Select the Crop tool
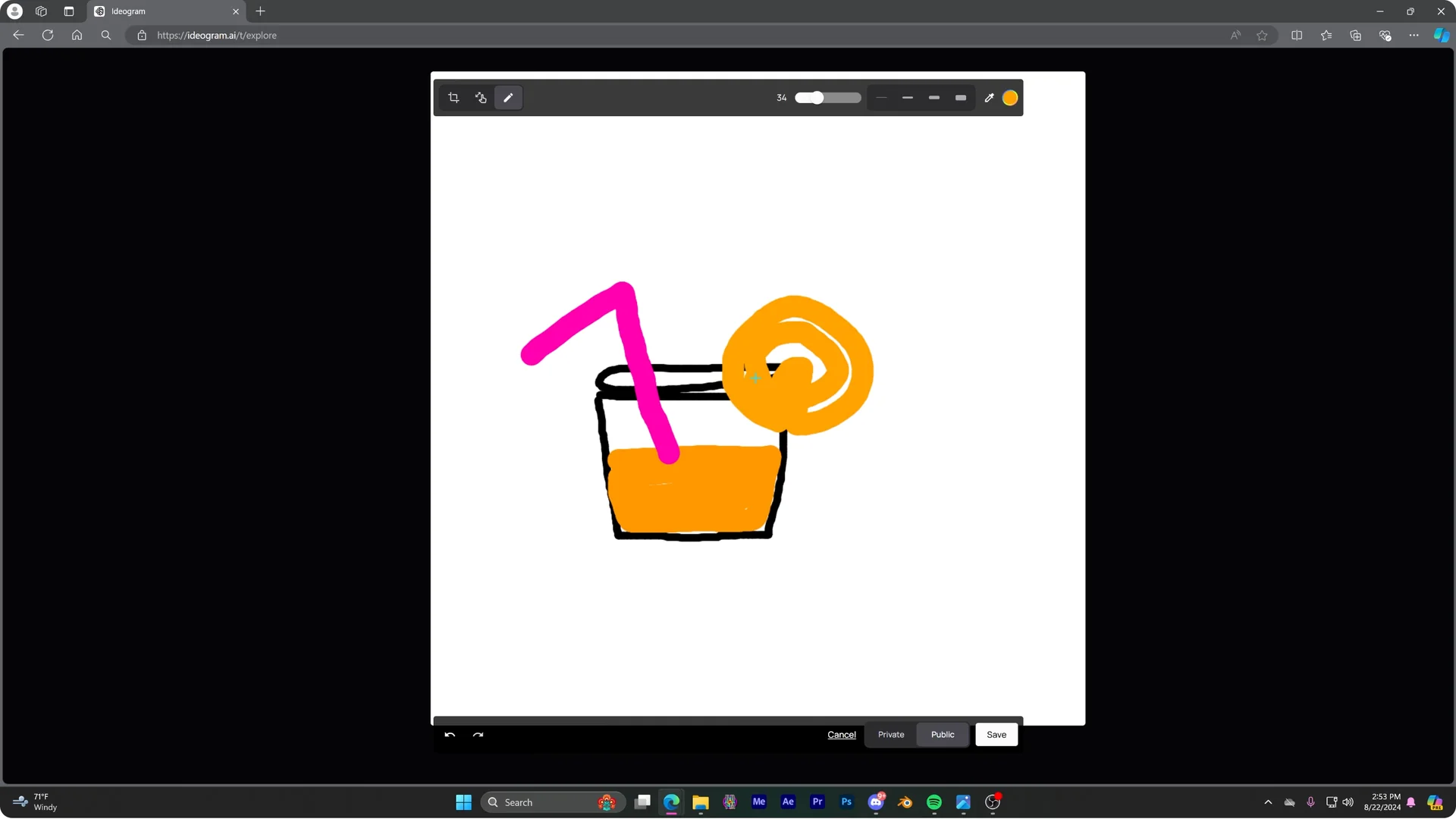1456x819 pixels. pyautogui.click(x=453, y=97)
